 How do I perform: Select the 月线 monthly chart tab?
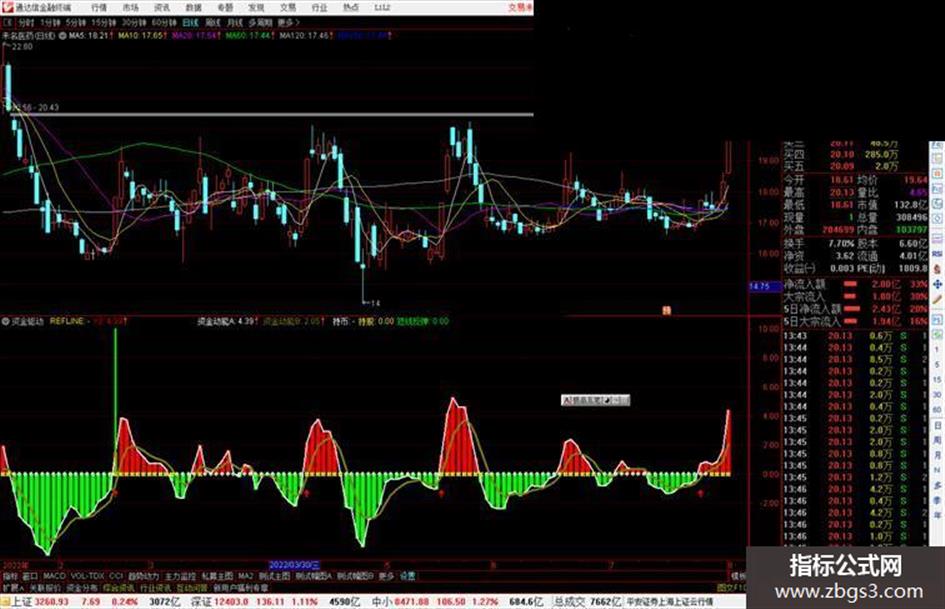click(x=234, y=22)
